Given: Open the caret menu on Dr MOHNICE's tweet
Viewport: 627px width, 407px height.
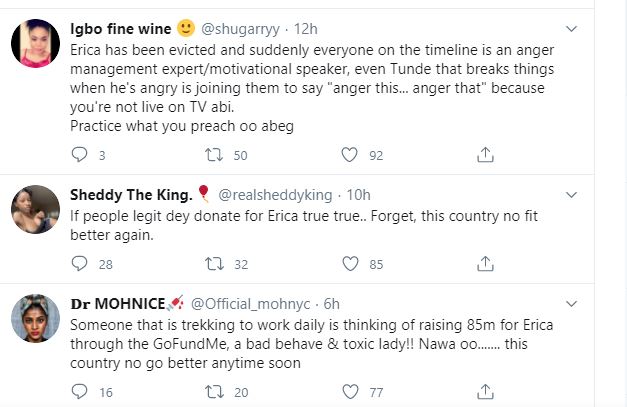Looking at the screenshot, I should [599, 302].
